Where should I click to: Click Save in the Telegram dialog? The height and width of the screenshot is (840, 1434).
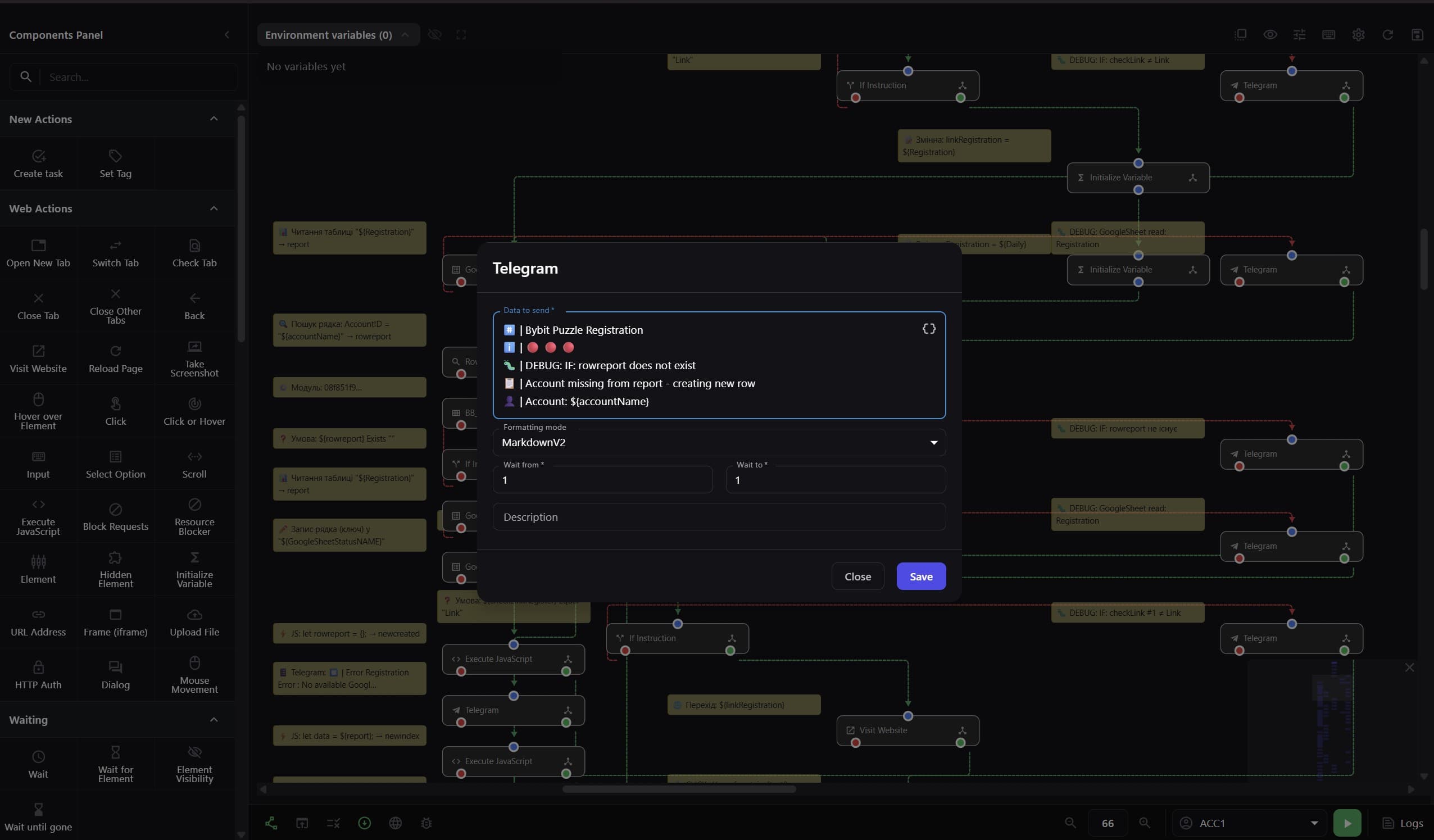pyautogui.click(x=921, y=576)
